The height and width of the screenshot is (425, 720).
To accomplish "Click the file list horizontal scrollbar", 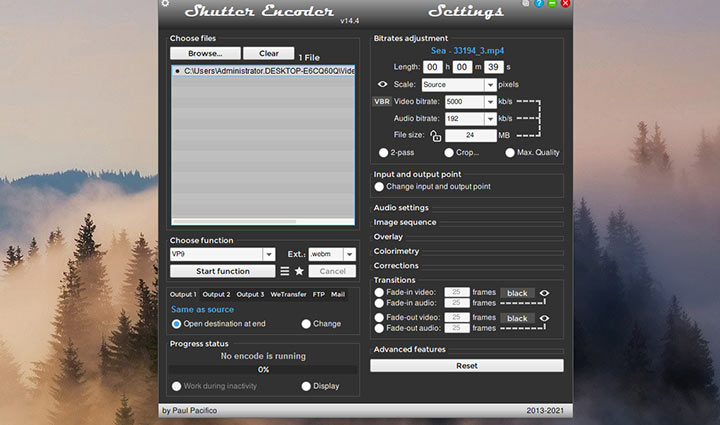I will coord(235,222).
